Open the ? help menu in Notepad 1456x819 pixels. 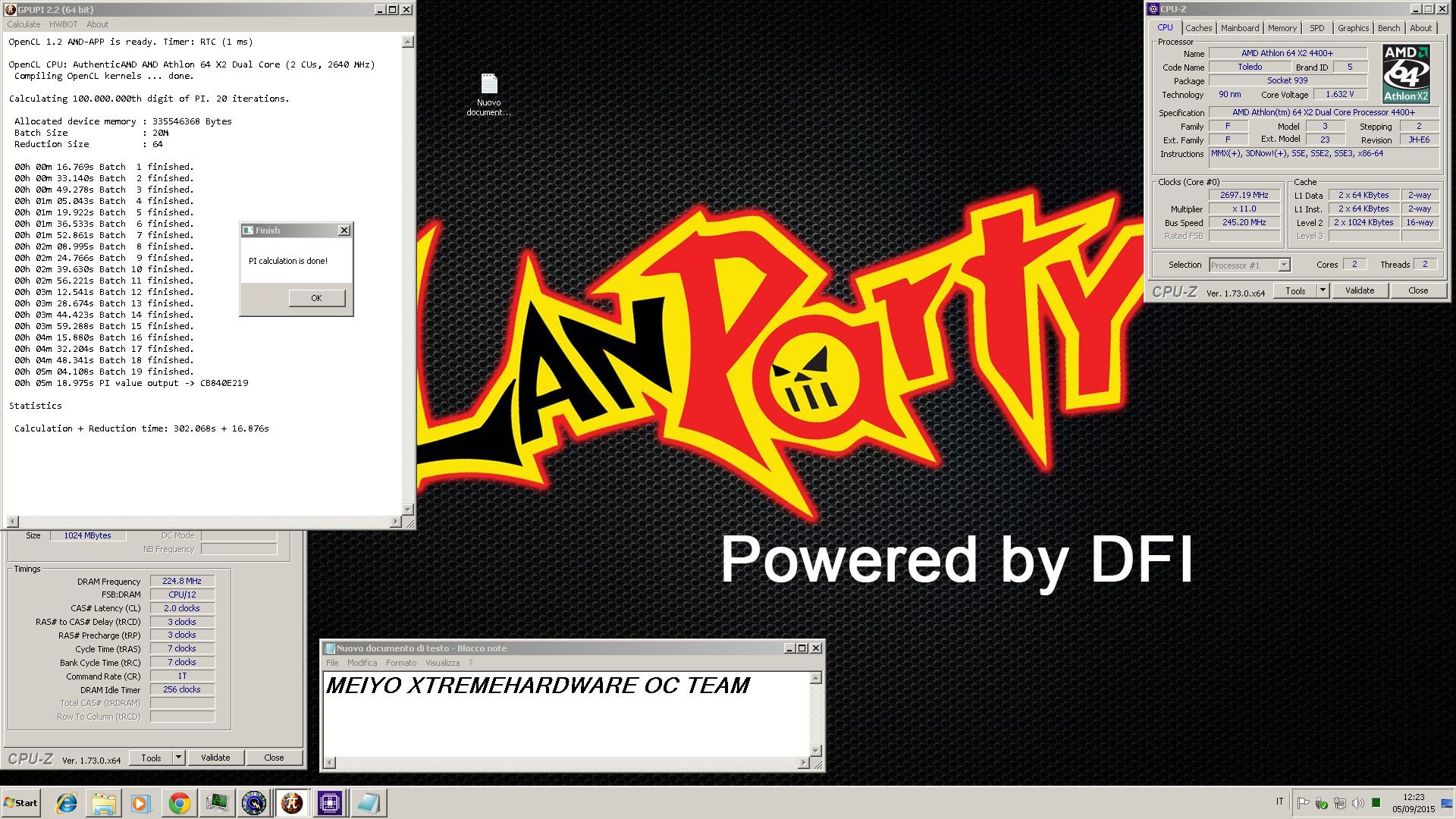470,663
